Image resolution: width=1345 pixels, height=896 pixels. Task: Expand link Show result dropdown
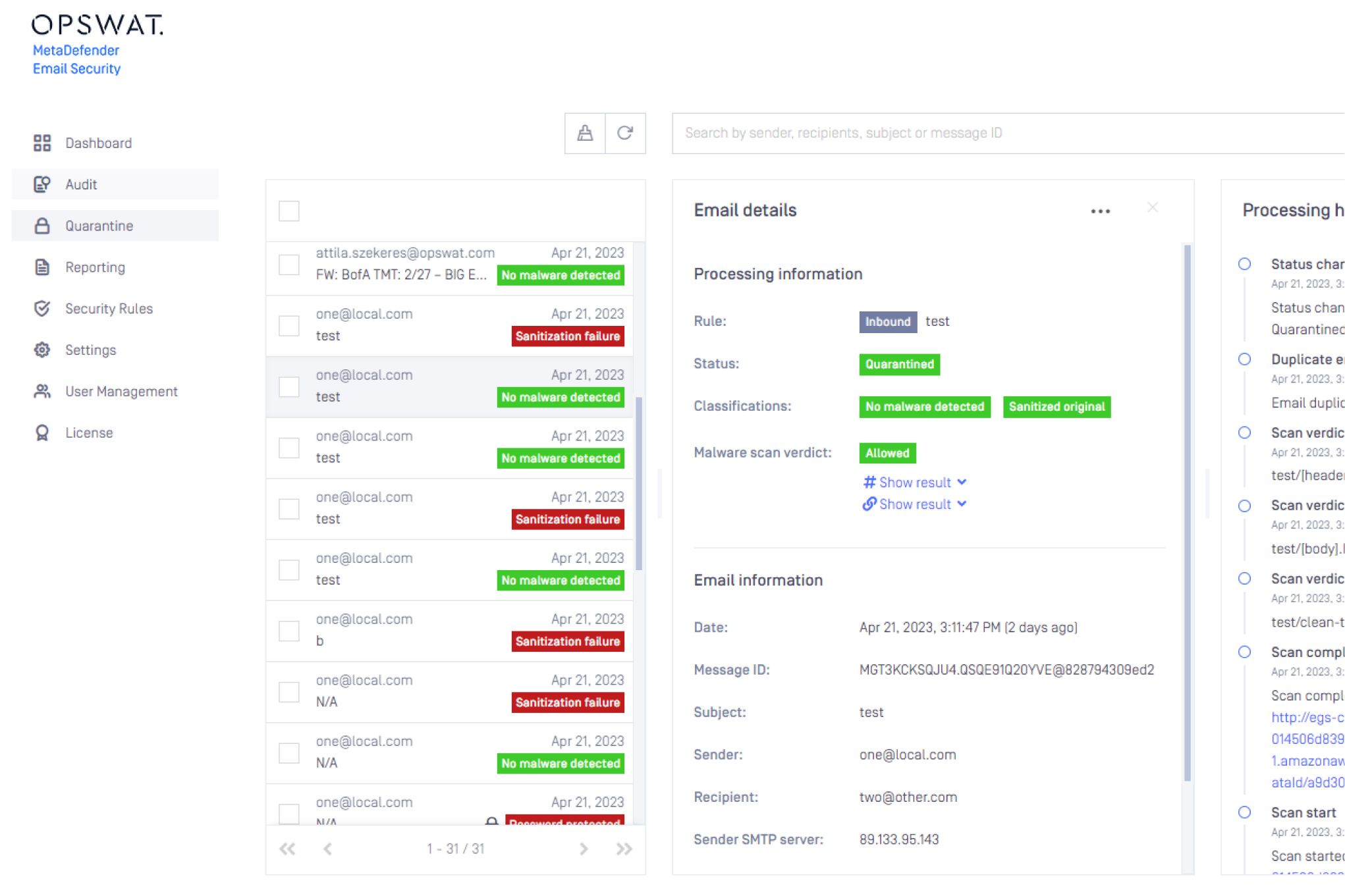(x=915, y=504)
